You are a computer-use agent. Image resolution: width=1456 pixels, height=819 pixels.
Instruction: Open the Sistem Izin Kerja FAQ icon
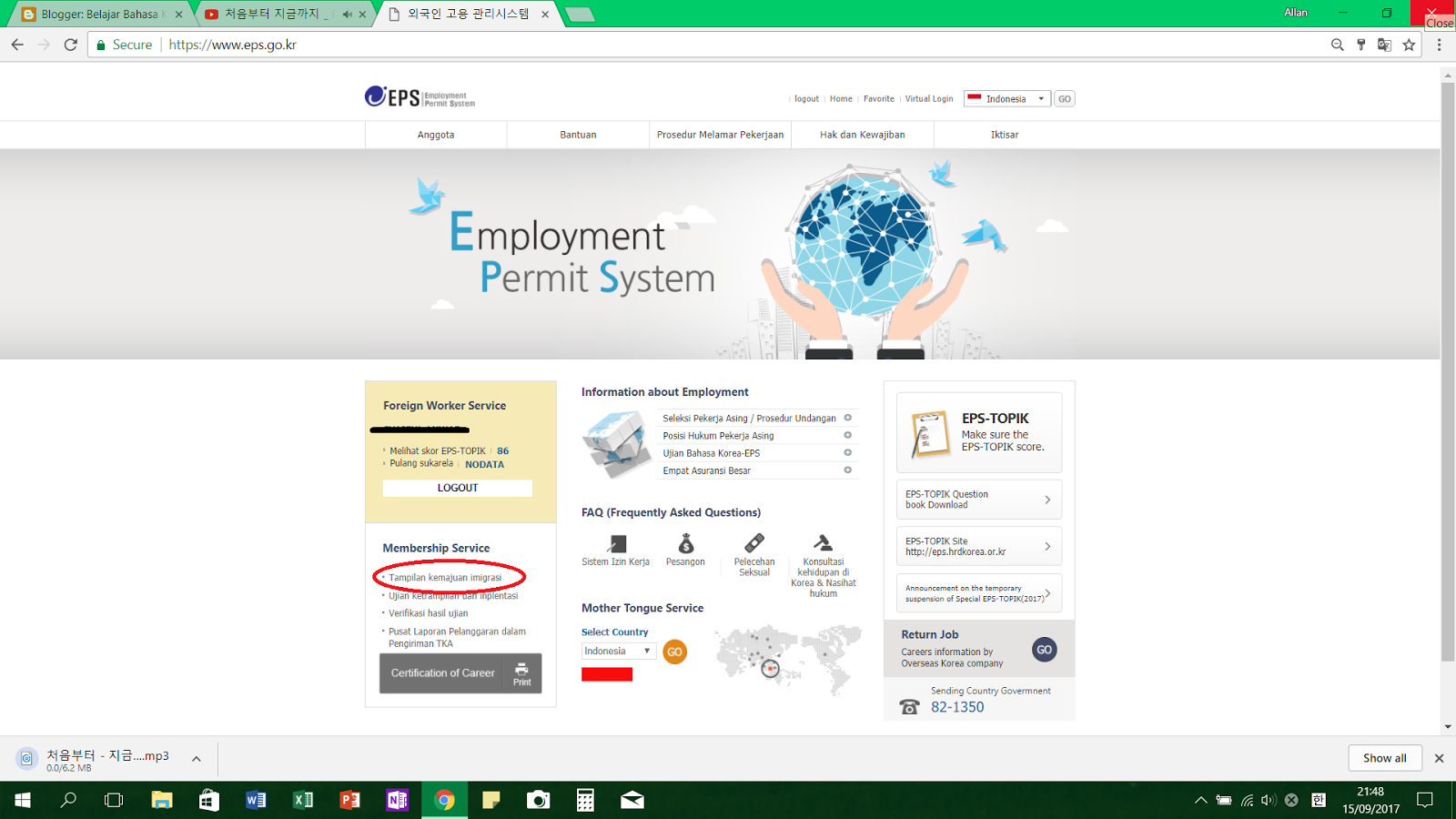(617, 543)
